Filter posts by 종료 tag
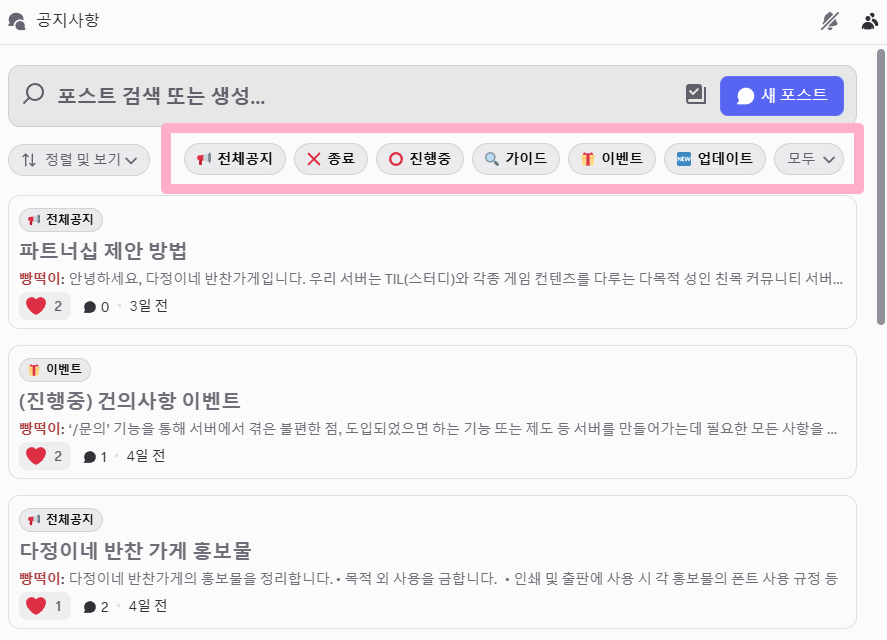The image size is (887, 640). [331, 158]
